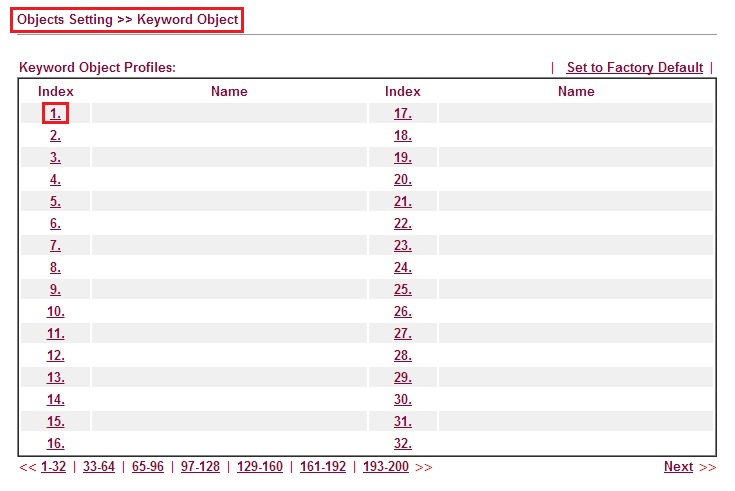Image resolution: width=735 pixels, height=491 pixels.
Task: Open profile index 32 entry
Action: tap(402, 443)
